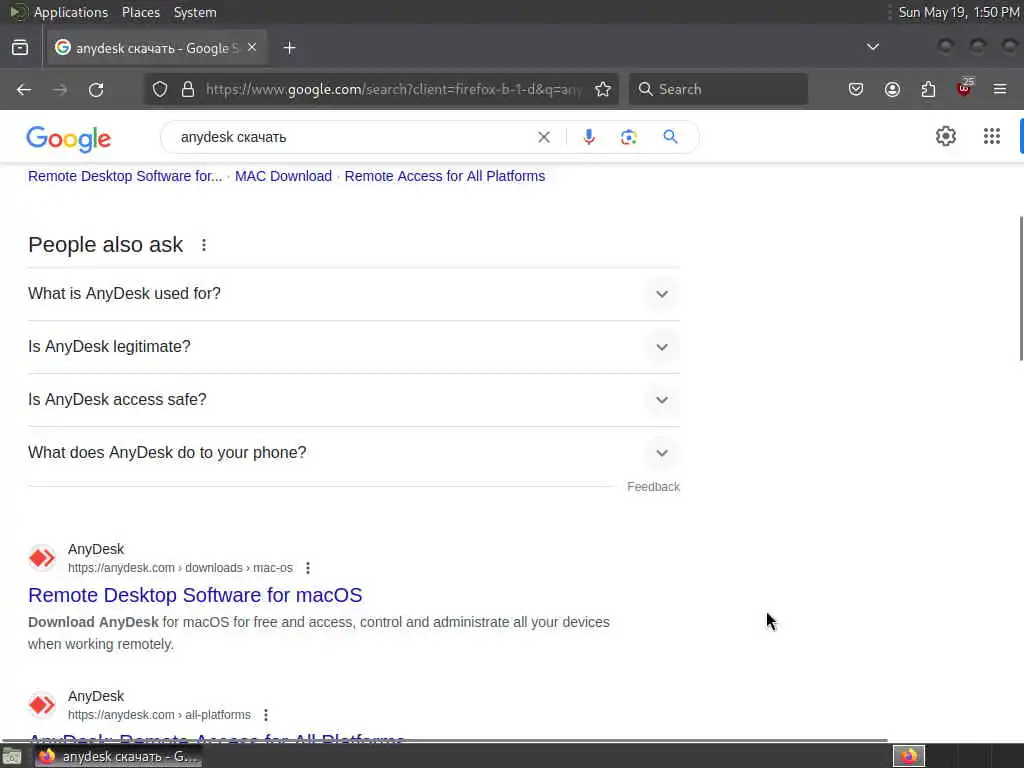Image resolution: width=1024 pixels, height=768 pixels.
Task: Click the Firefox back arrow button
Action: pos(24,89)
